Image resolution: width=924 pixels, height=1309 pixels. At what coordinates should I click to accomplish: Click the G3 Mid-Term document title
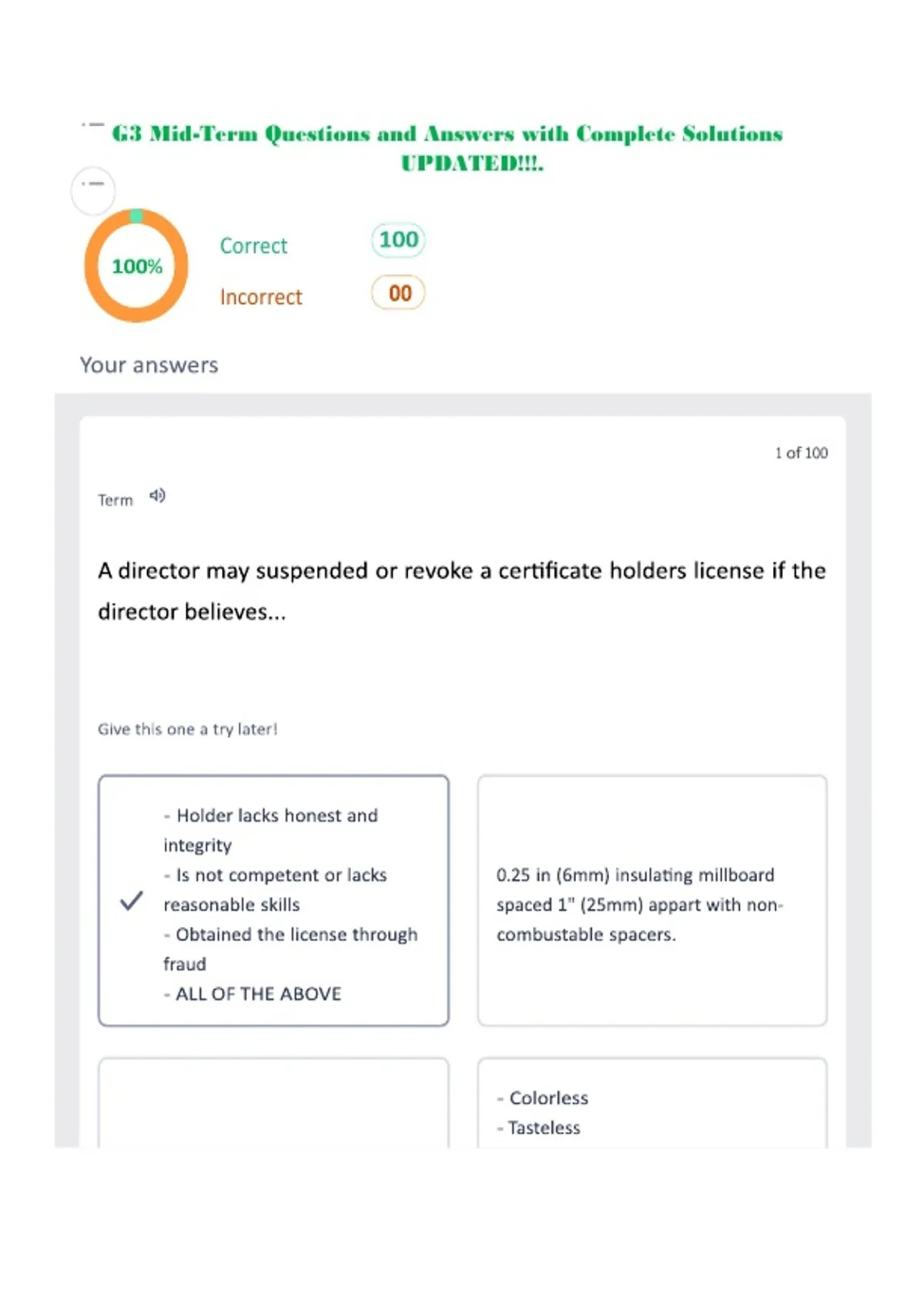(447, 148)
